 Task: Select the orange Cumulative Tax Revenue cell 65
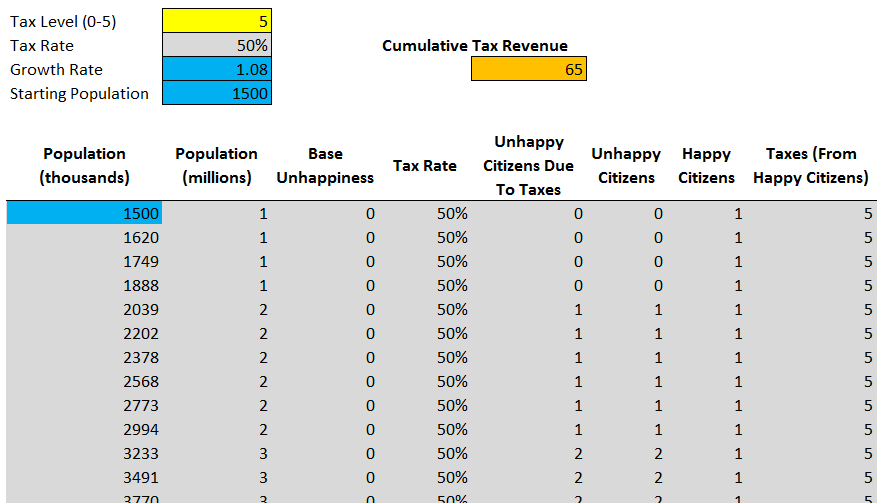(529, 69)
